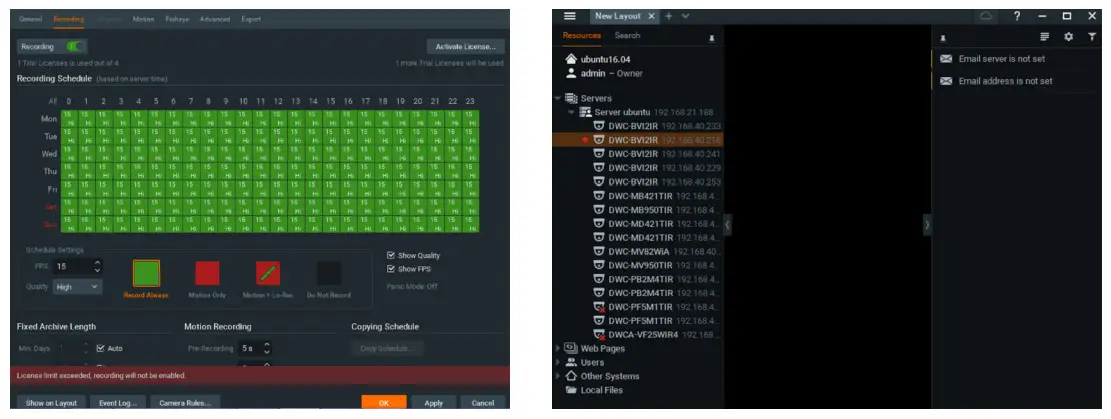Add a new layout tab with plus

(669, 16)
